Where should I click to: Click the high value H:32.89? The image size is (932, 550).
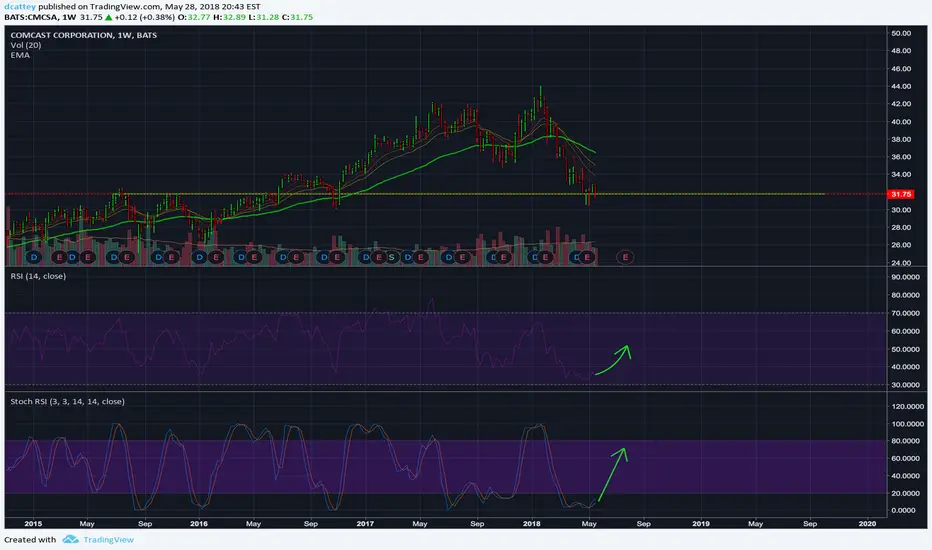point(229,17)
